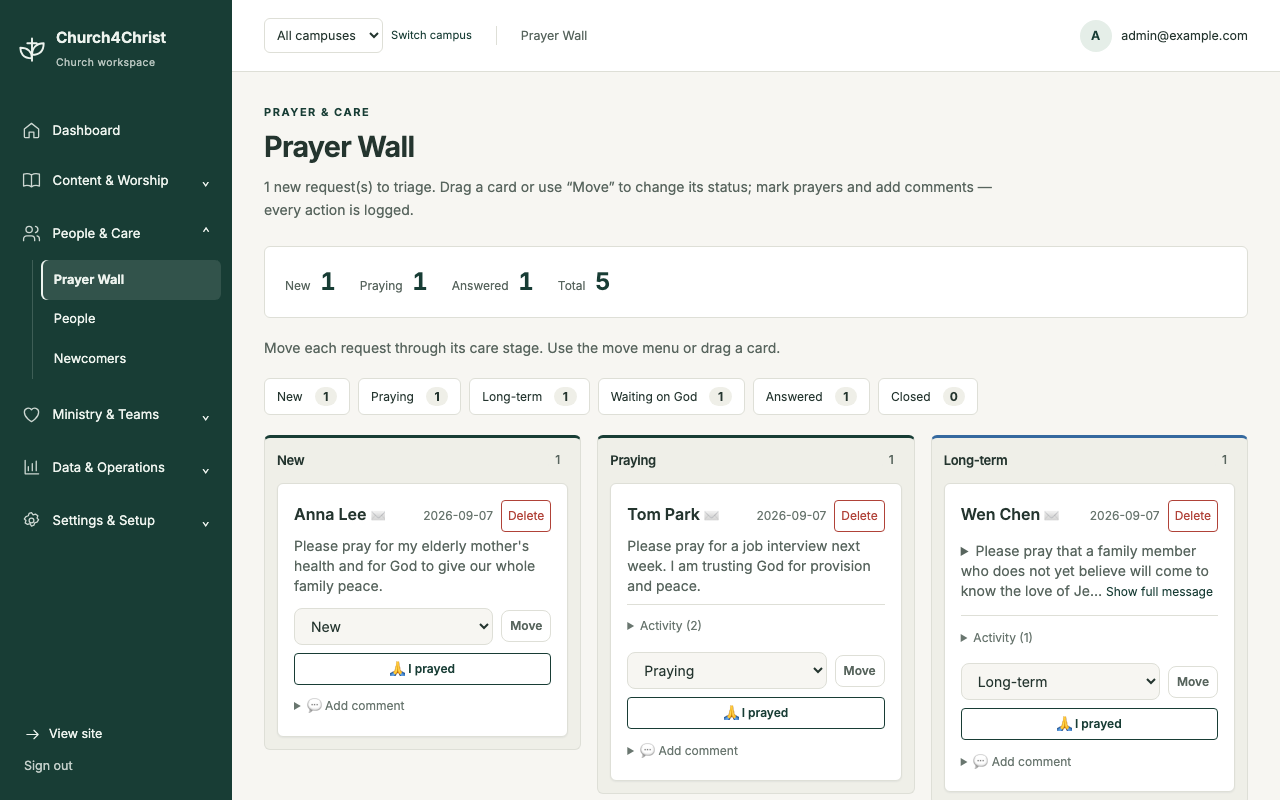Expand the Ministry & Teams menu chevron
This screenshot has height=800, width=1280.
point(206,417)
